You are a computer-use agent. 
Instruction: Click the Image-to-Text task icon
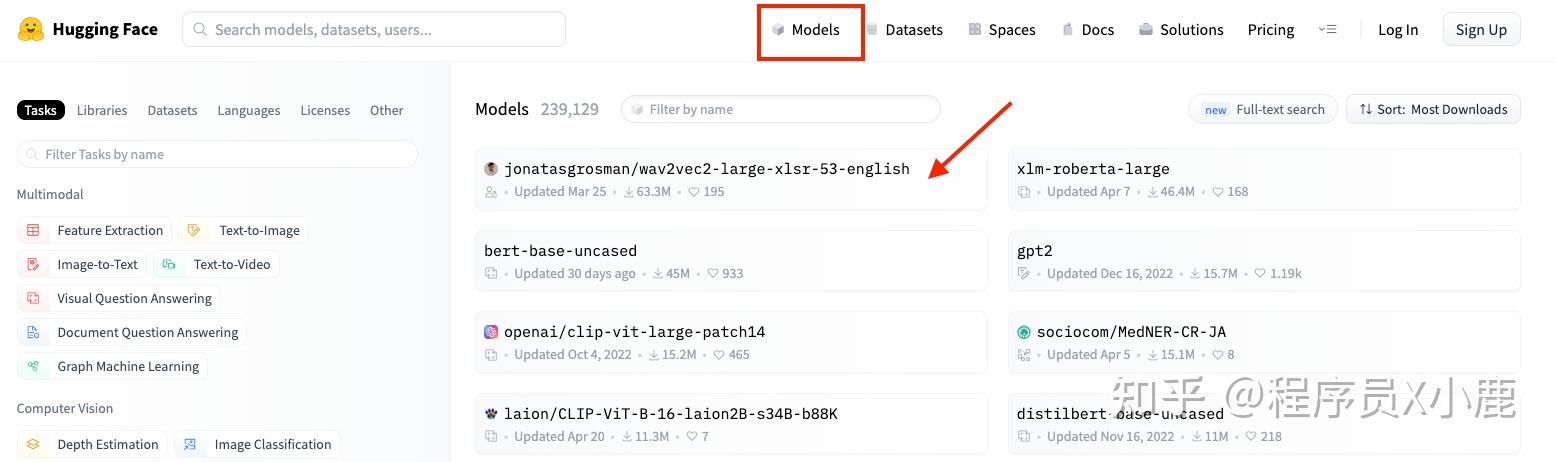click(33, 264)
